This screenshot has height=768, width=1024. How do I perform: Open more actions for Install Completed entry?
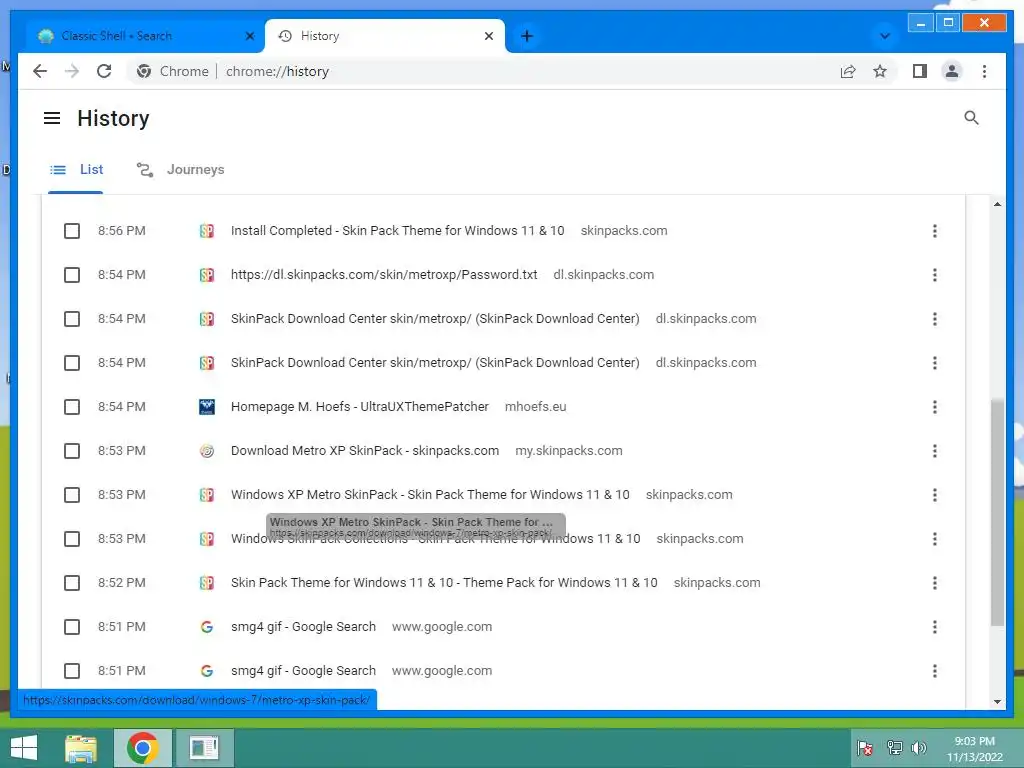tap(935, 231)
